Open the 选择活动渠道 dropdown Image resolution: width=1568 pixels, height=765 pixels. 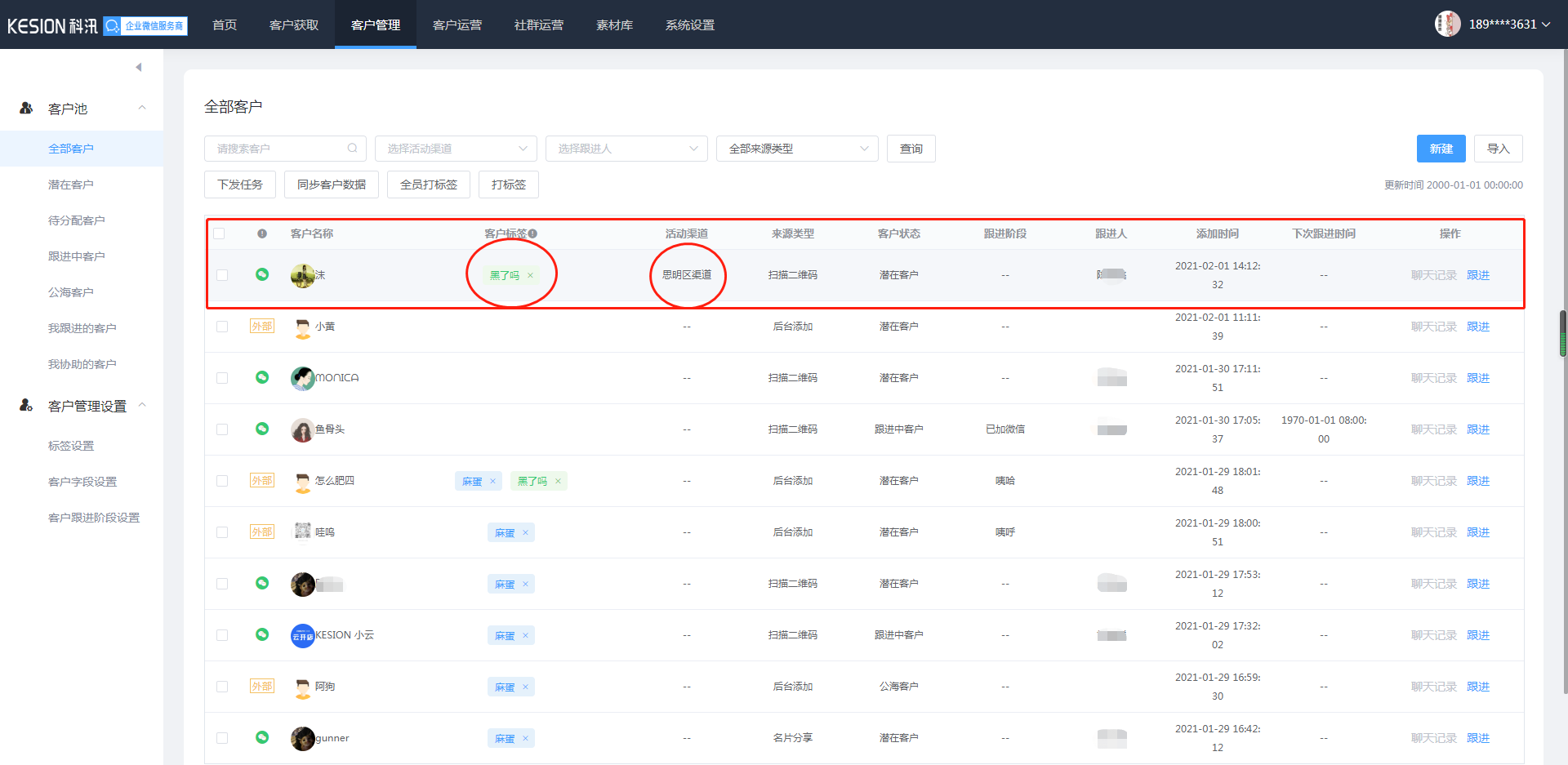[x=456, y=149]
